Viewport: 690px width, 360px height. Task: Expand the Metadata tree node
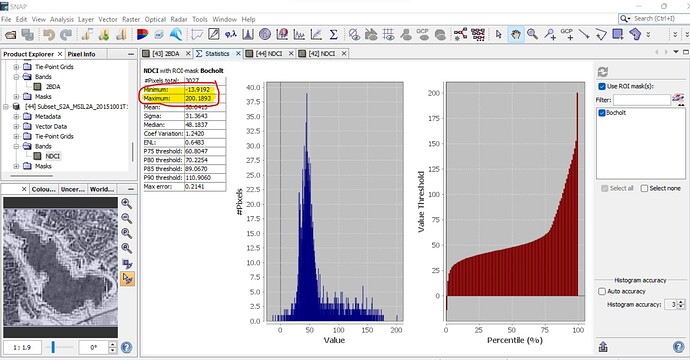coord(16,117)
